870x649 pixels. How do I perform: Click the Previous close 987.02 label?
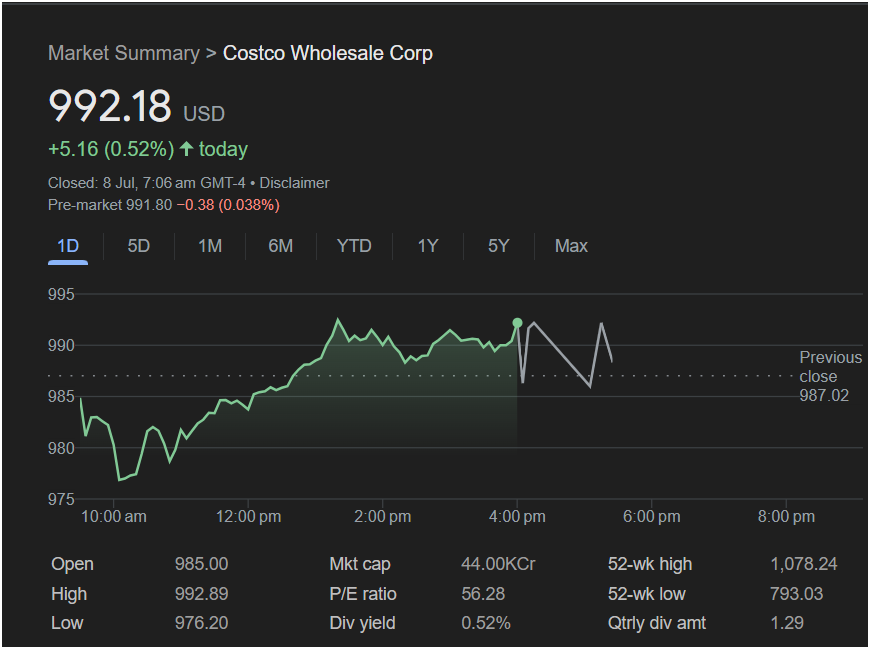pos(830,376)
